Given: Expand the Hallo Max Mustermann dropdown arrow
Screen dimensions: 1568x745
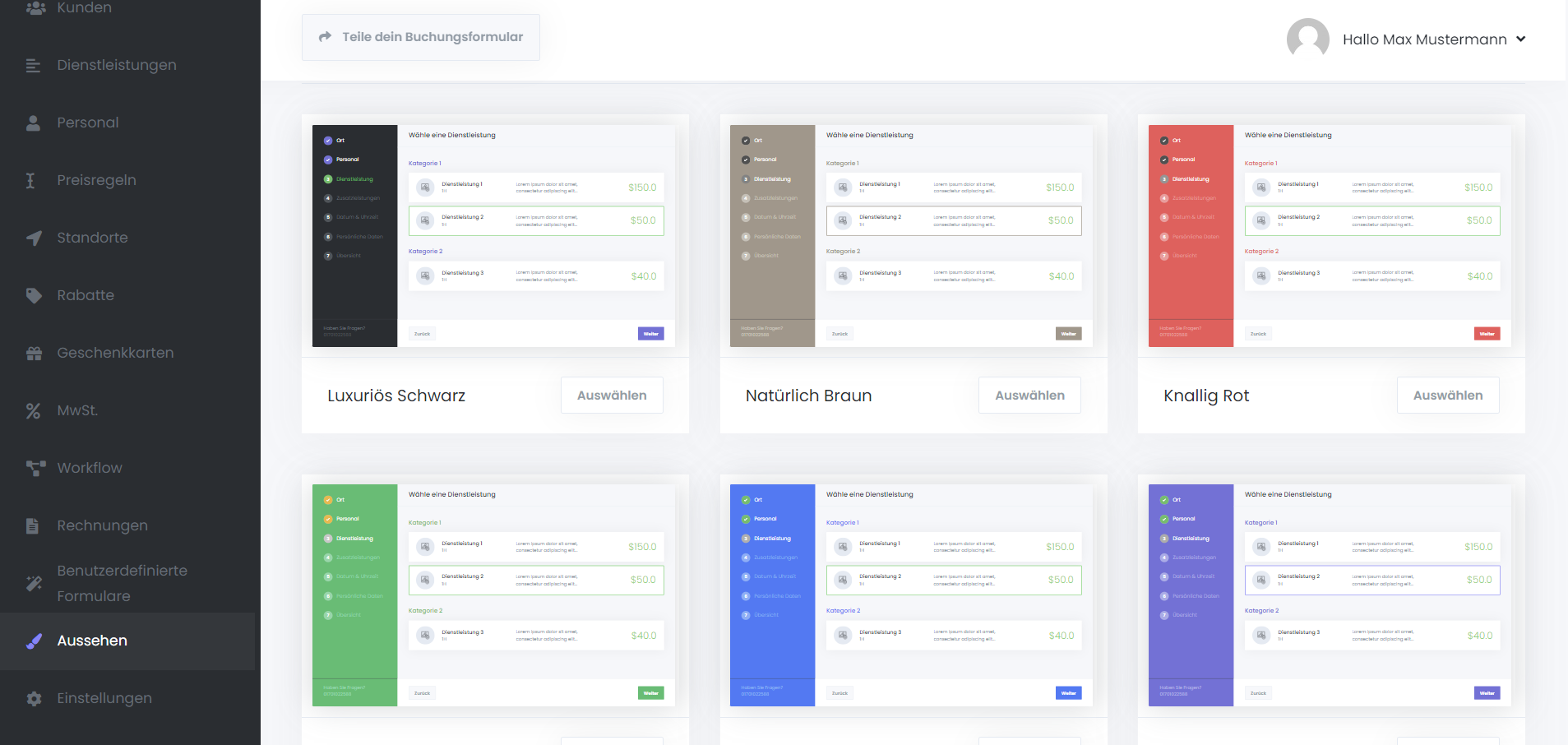Looking at the screenshot, I should [1520, 39].
